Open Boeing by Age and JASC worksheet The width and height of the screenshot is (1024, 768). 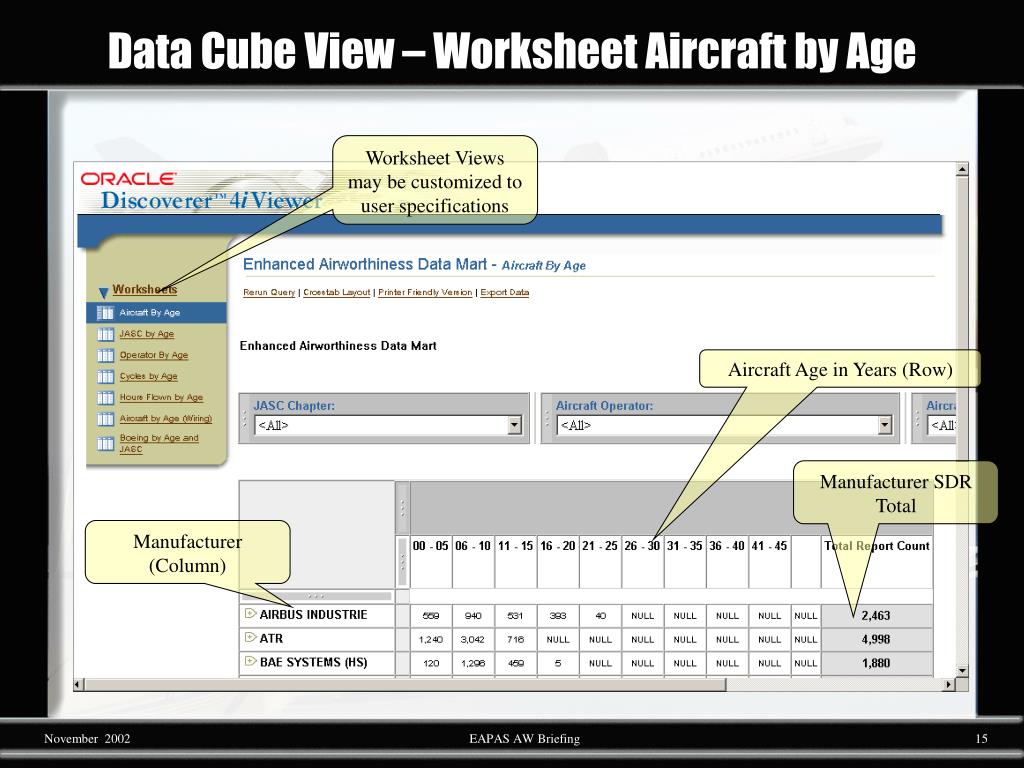[159, 443]
